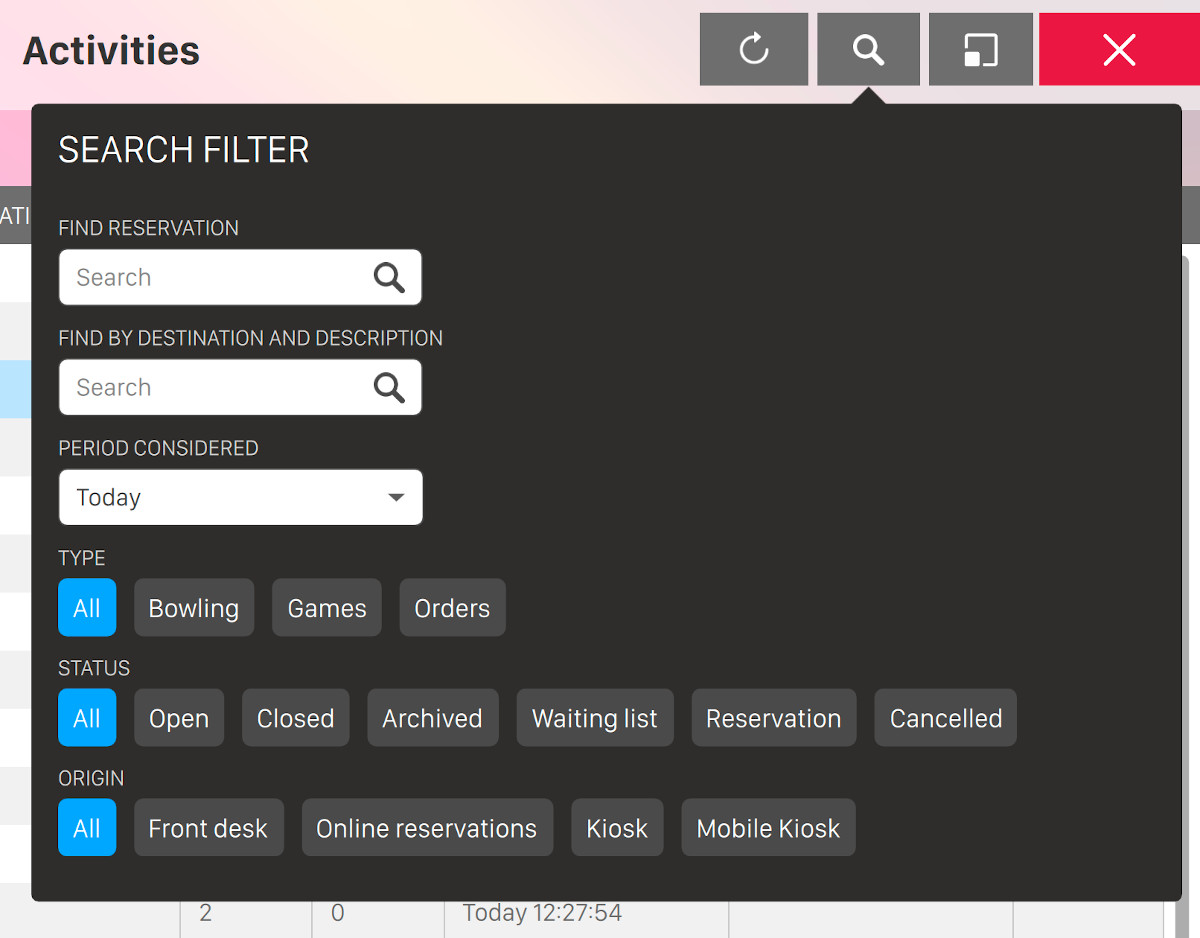Select the Bowling type filter
The image size is (1200, 938).
pyautogui.click(x=194, y=608)
